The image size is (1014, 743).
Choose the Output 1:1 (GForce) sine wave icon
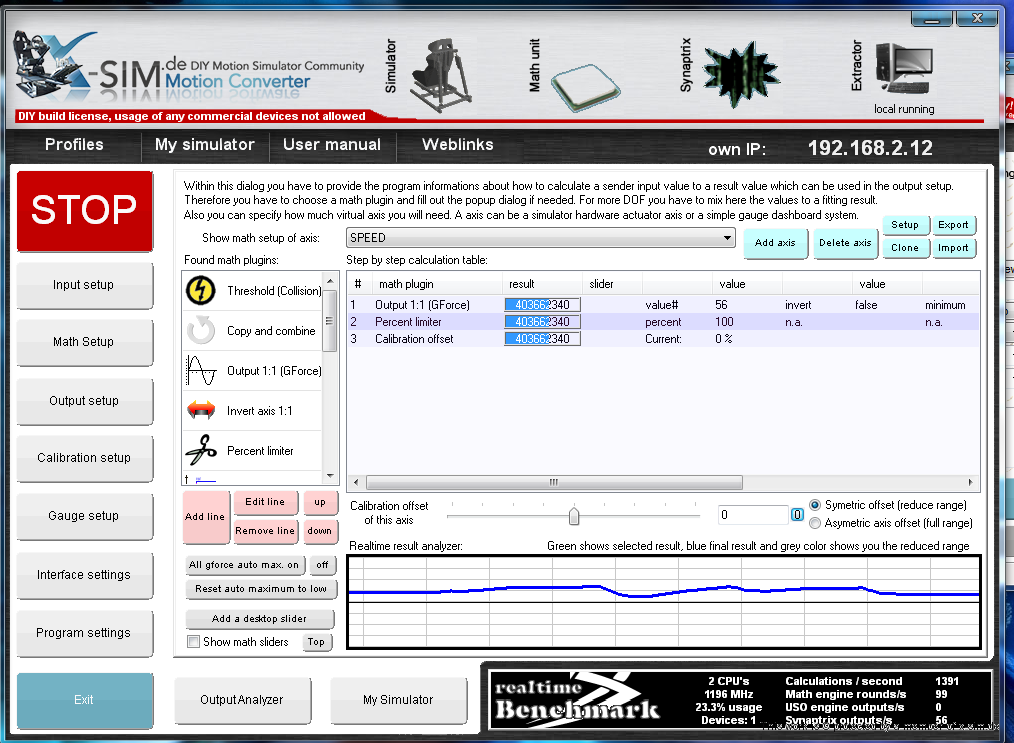pyautogui.click(x=201, y=371)
